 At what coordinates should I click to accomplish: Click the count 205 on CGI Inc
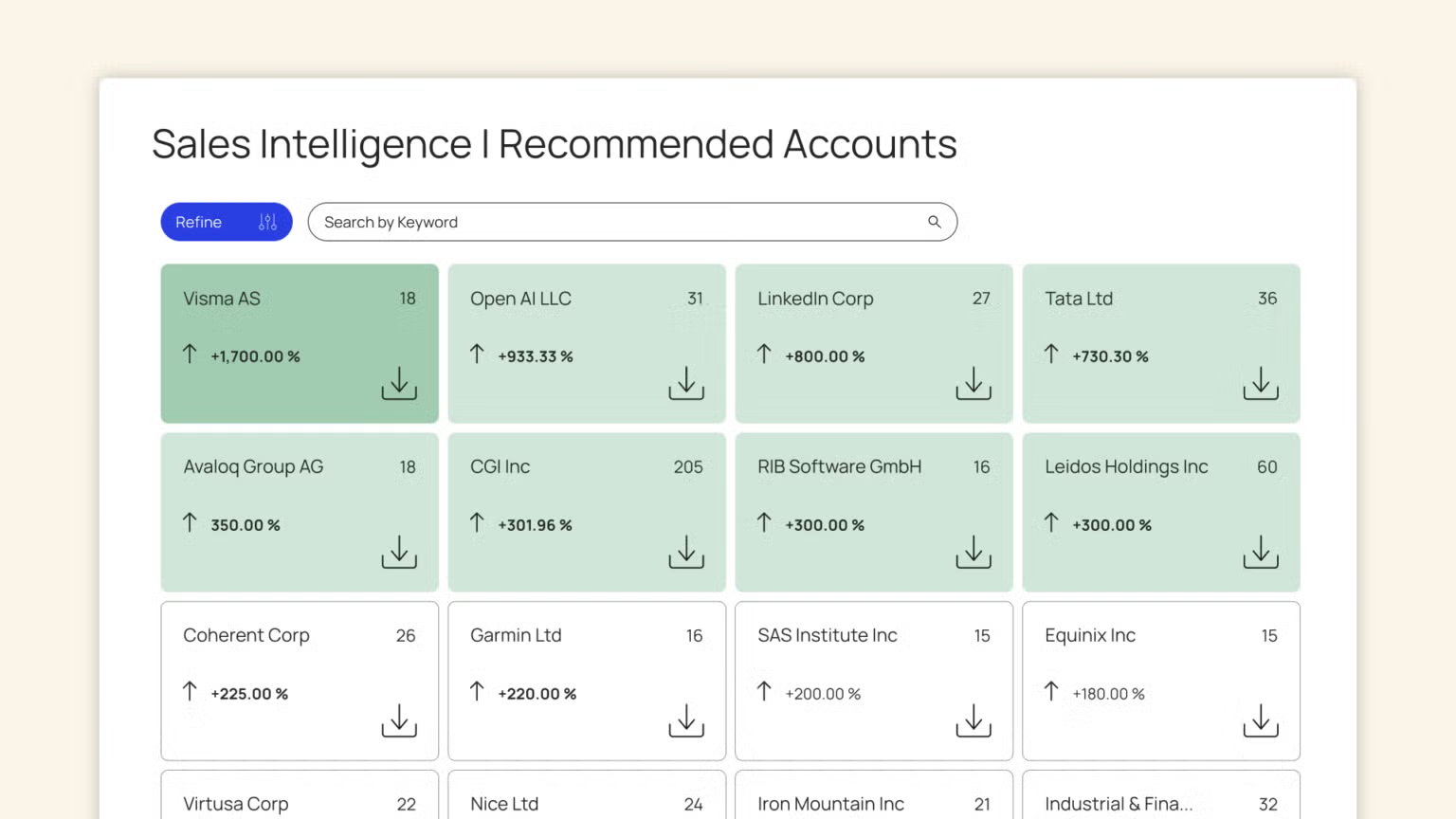[x=688, y=467]
